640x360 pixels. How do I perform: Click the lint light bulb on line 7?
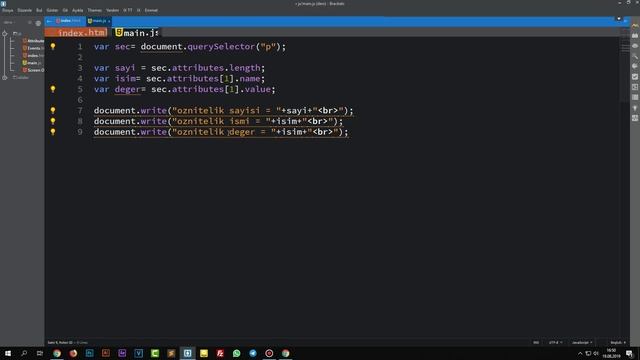point(53,110)
